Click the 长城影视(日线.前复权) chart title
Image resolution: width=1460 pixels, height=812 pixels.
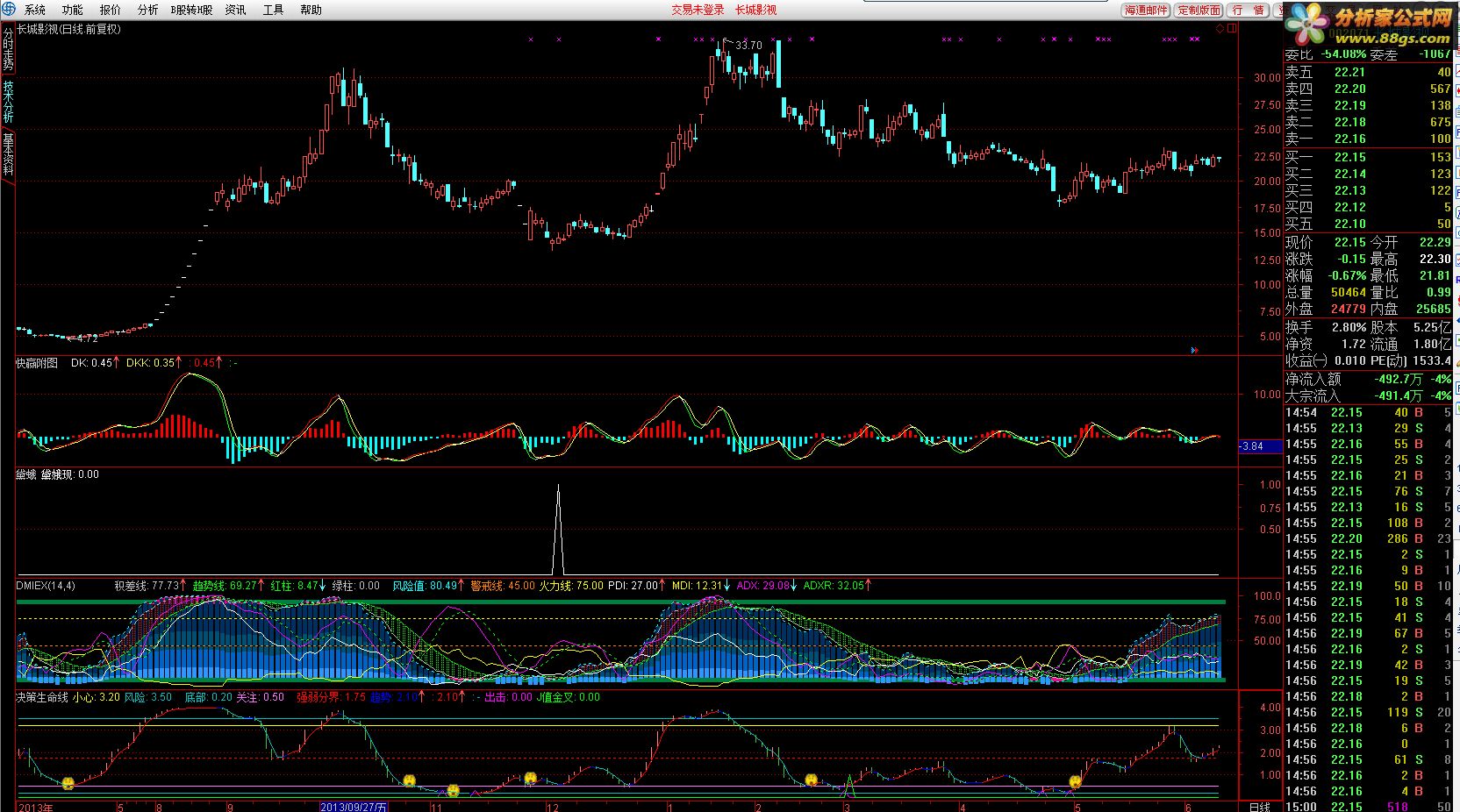tap(69, 29)
